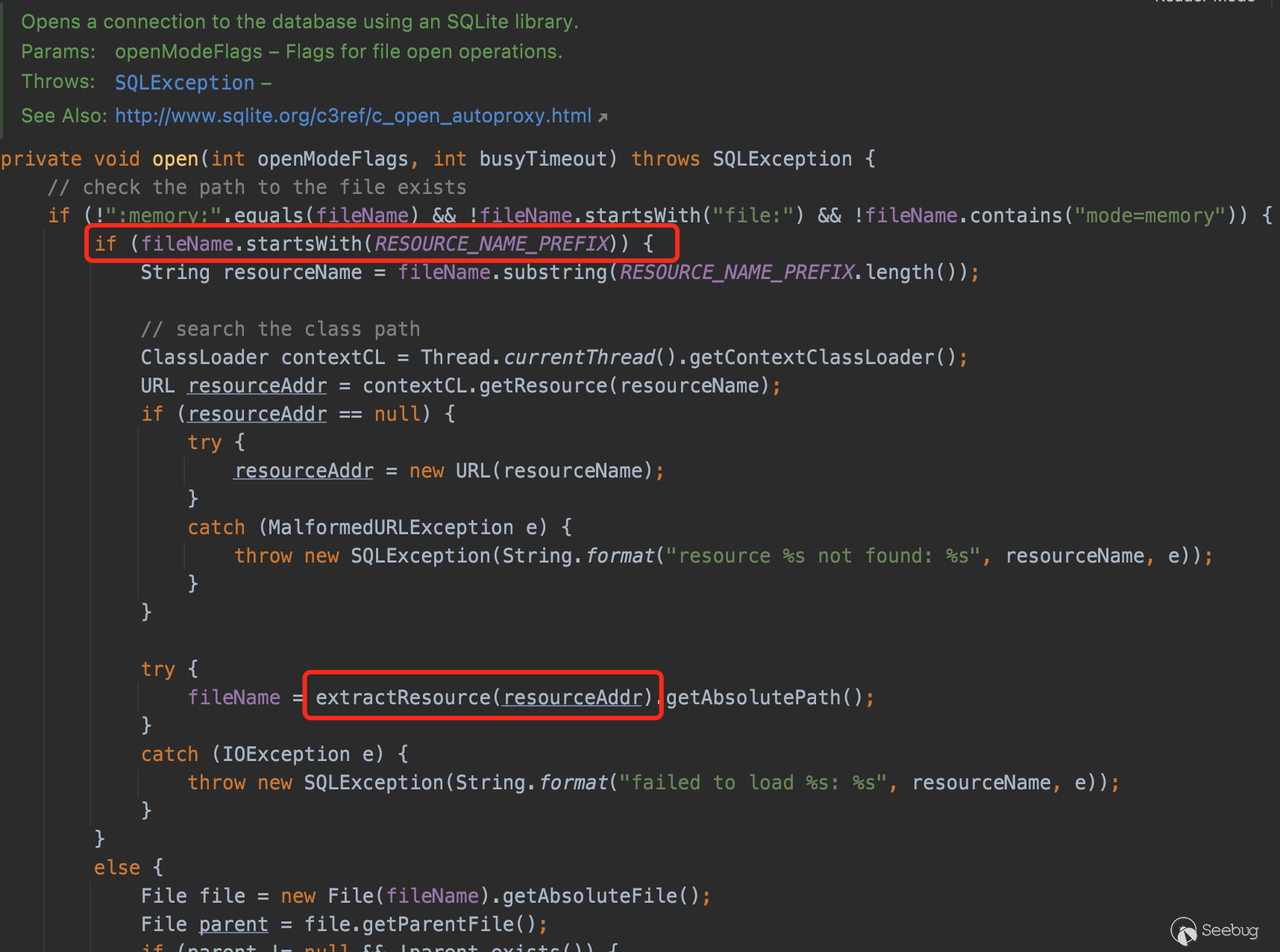Click 'null' in the resourceAddr null check
This screenshot has width=1280, height=952.
pyautogui.click(x=398, y=414)
